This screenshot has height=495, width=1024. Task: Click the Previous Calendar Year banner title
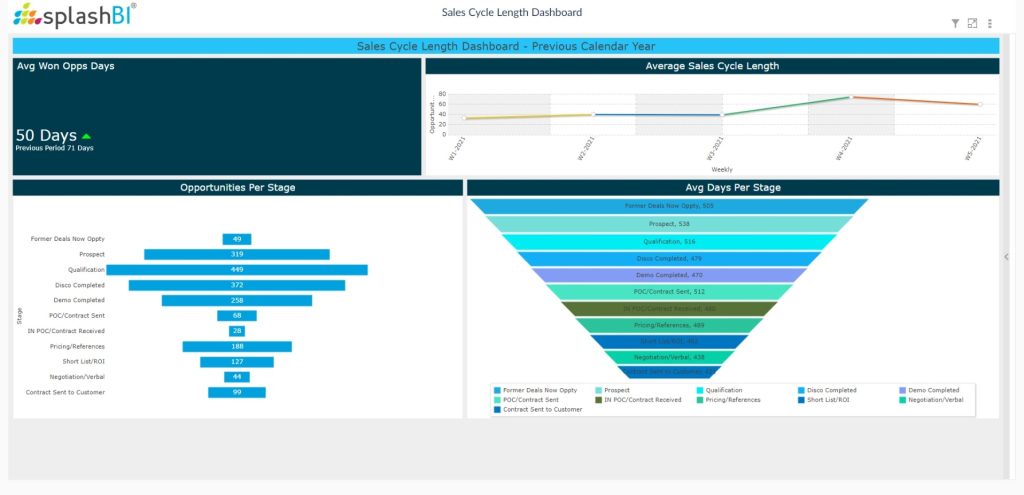pyautogui.click(x=506, y=46)
